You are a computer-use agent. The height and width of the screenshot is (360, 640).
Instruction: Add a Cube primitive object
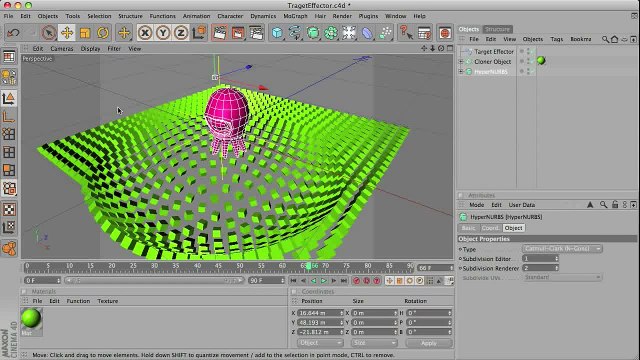click(x=277, y=33)
